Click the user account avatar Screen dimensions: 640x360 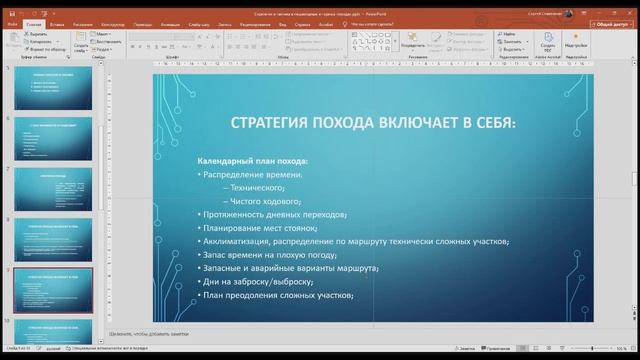click(568, 13)
